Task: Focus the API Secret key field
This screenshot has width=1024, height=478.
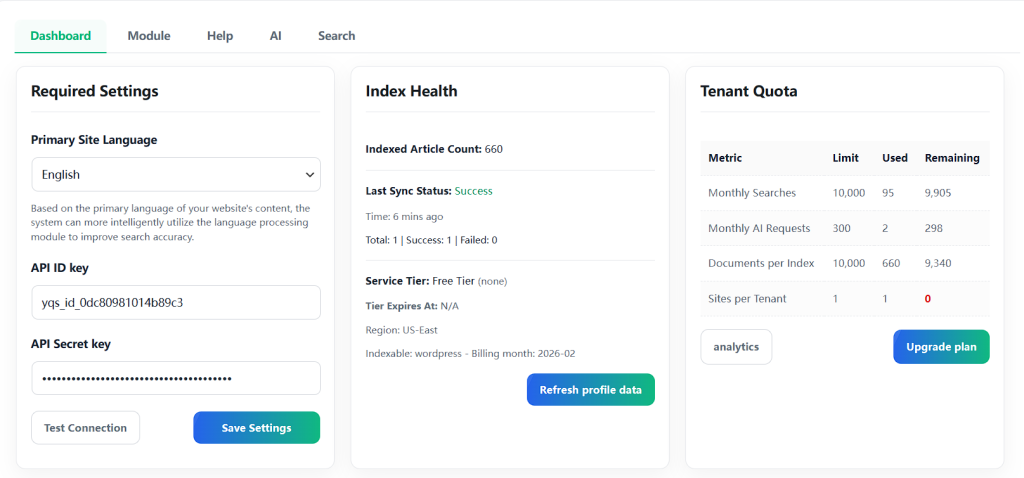Action: click(x=176, y=378)
